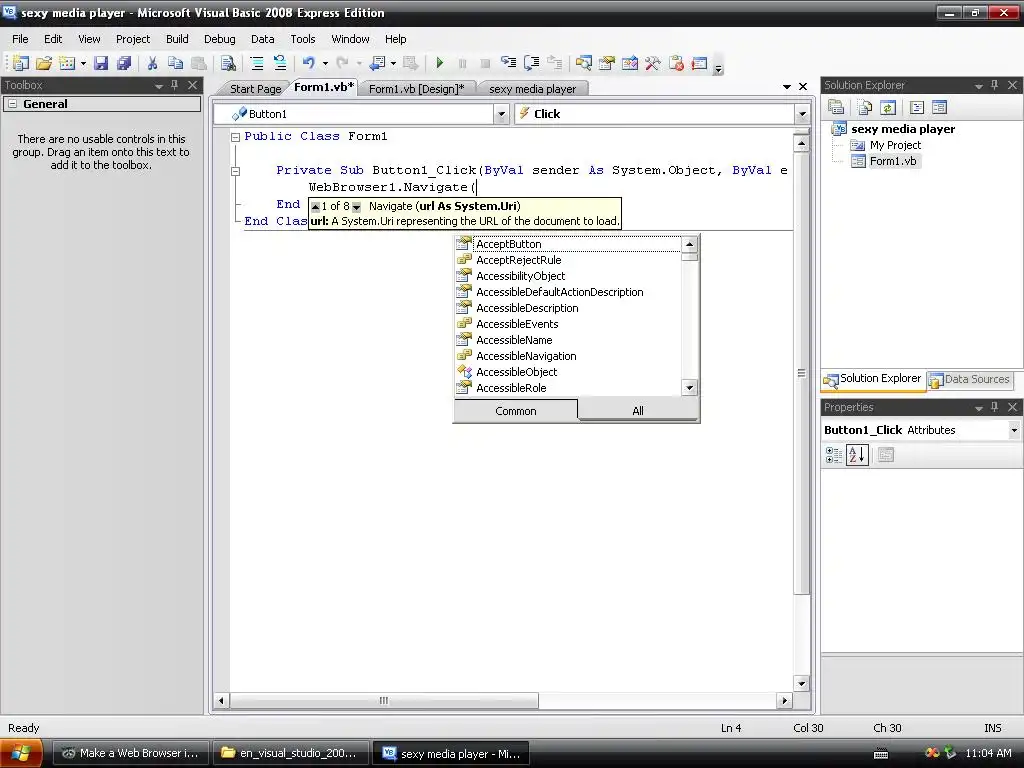This screenshot has width=1024, height=768.
Task: Uncomment the selected lines icon
Action: click(280, 63)
